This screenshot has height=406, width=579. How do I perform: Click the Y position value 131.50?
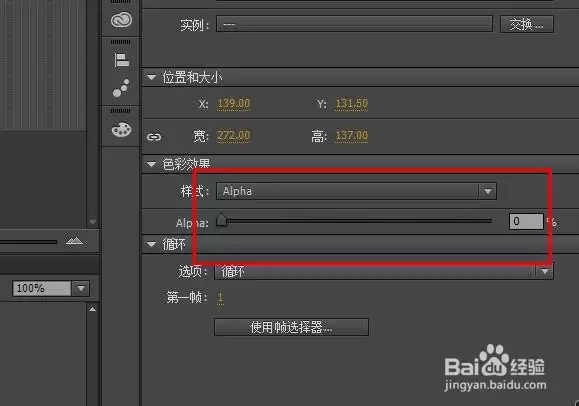352,103
